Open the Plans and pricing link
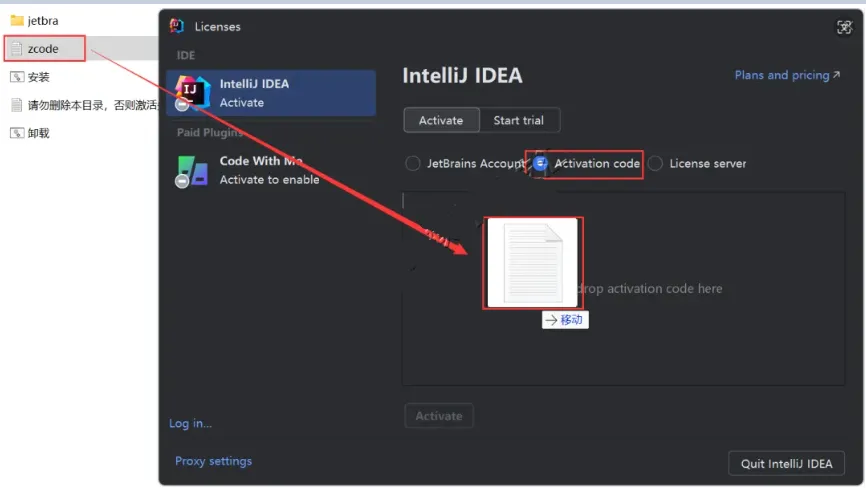Screen dimensions: 866x488 coord(787,75)
